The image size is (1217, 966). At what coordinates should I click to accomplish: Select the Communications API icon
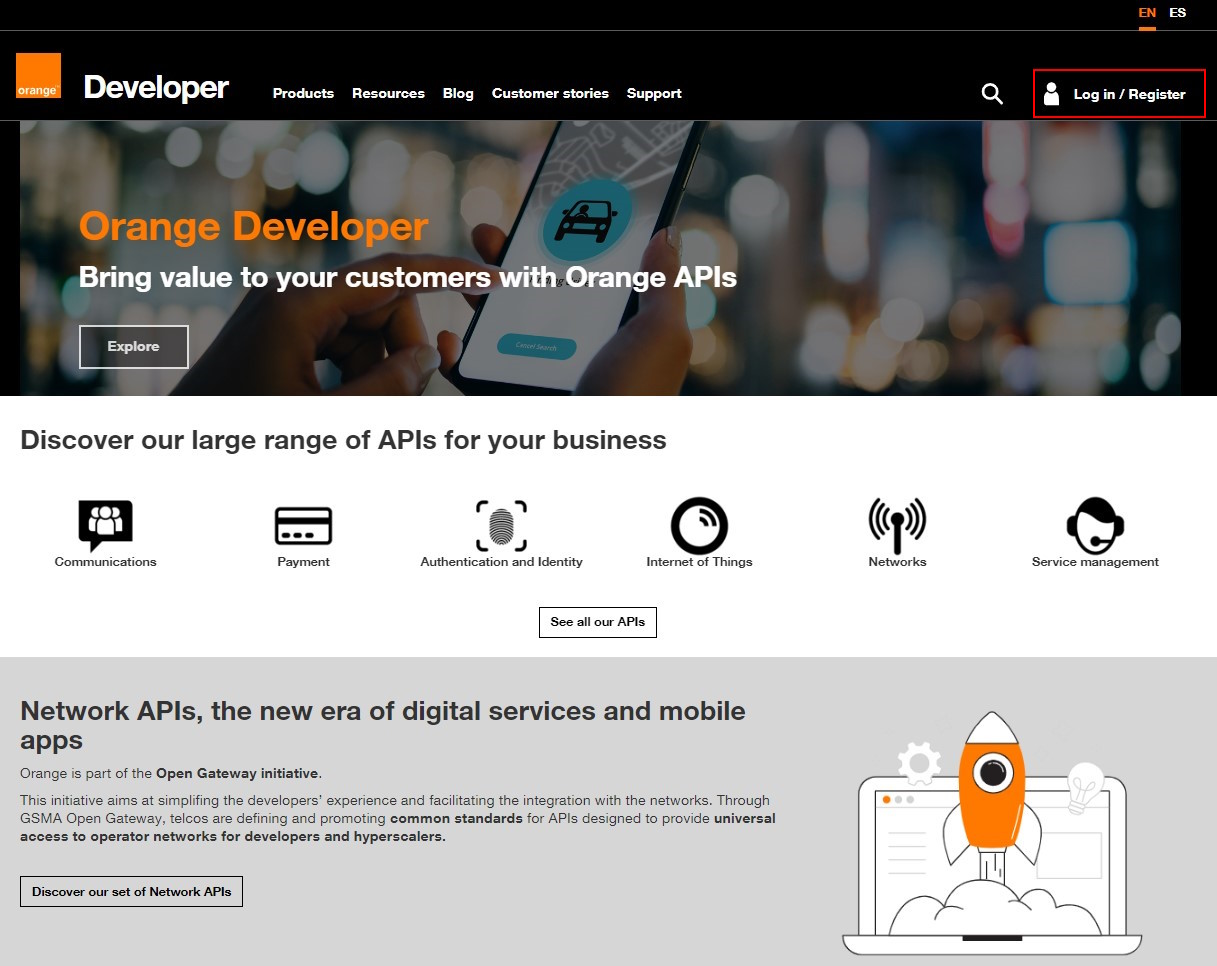coord(105,525)
